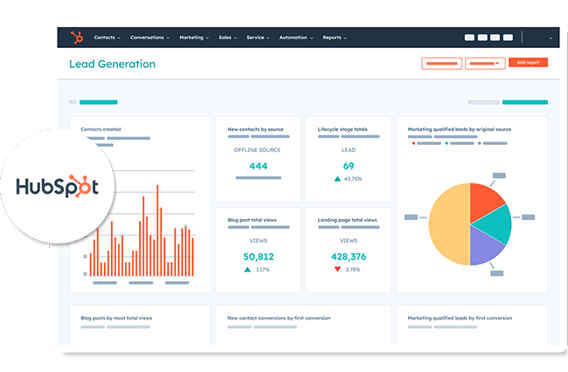
Task: Click the teal pie chart segment
Action: 494,225
